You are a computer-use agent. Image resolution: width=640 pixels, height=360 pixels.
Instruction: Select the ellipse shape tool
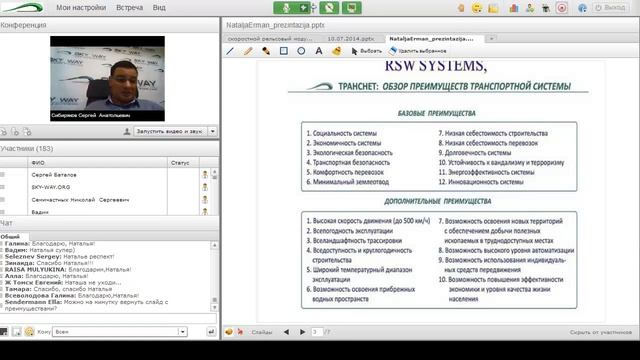[x=301, y=51]
